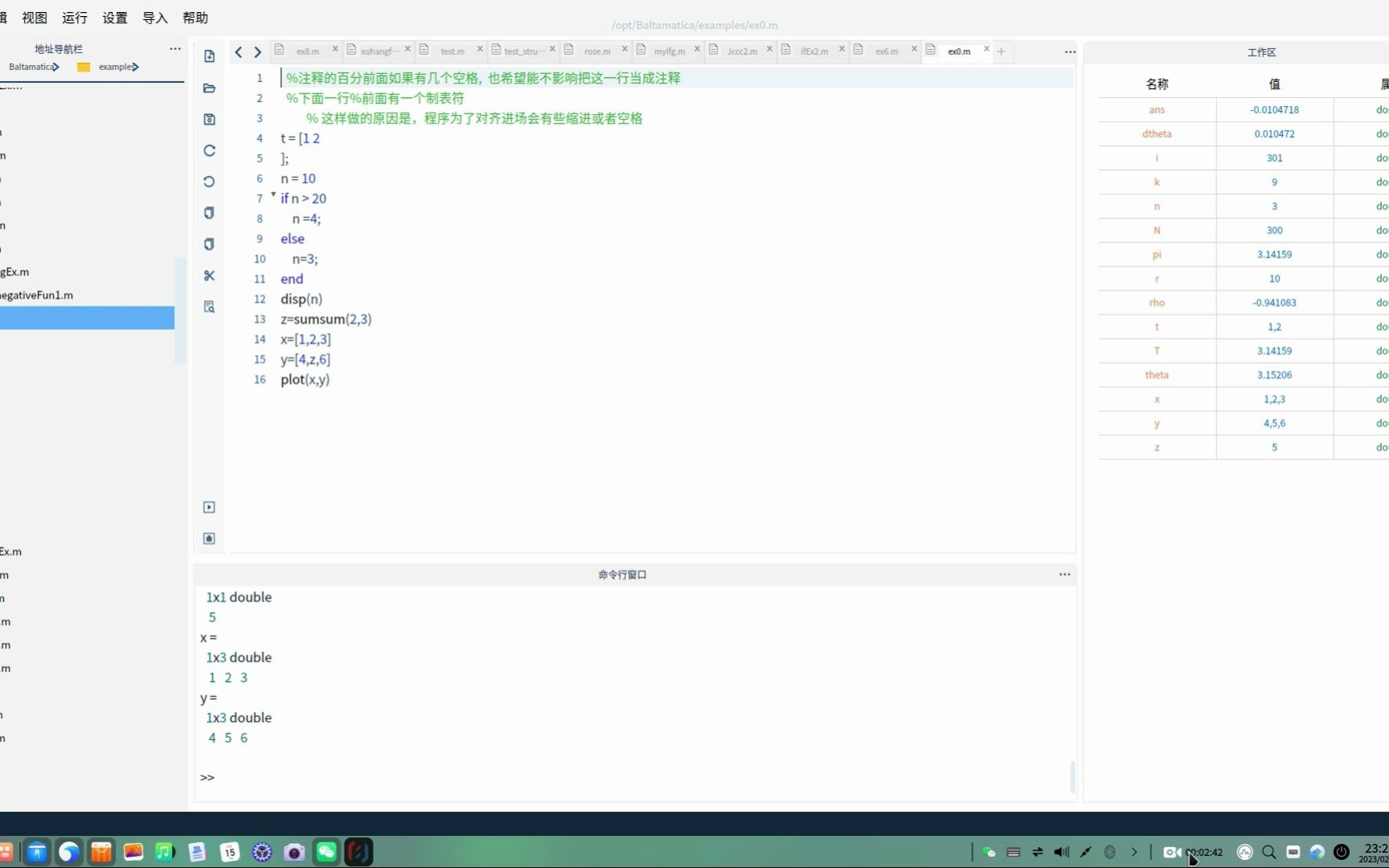Expand hidden tray icons chevron
This screenshot has height=868, width=1389.
(x=1133, y=852)
